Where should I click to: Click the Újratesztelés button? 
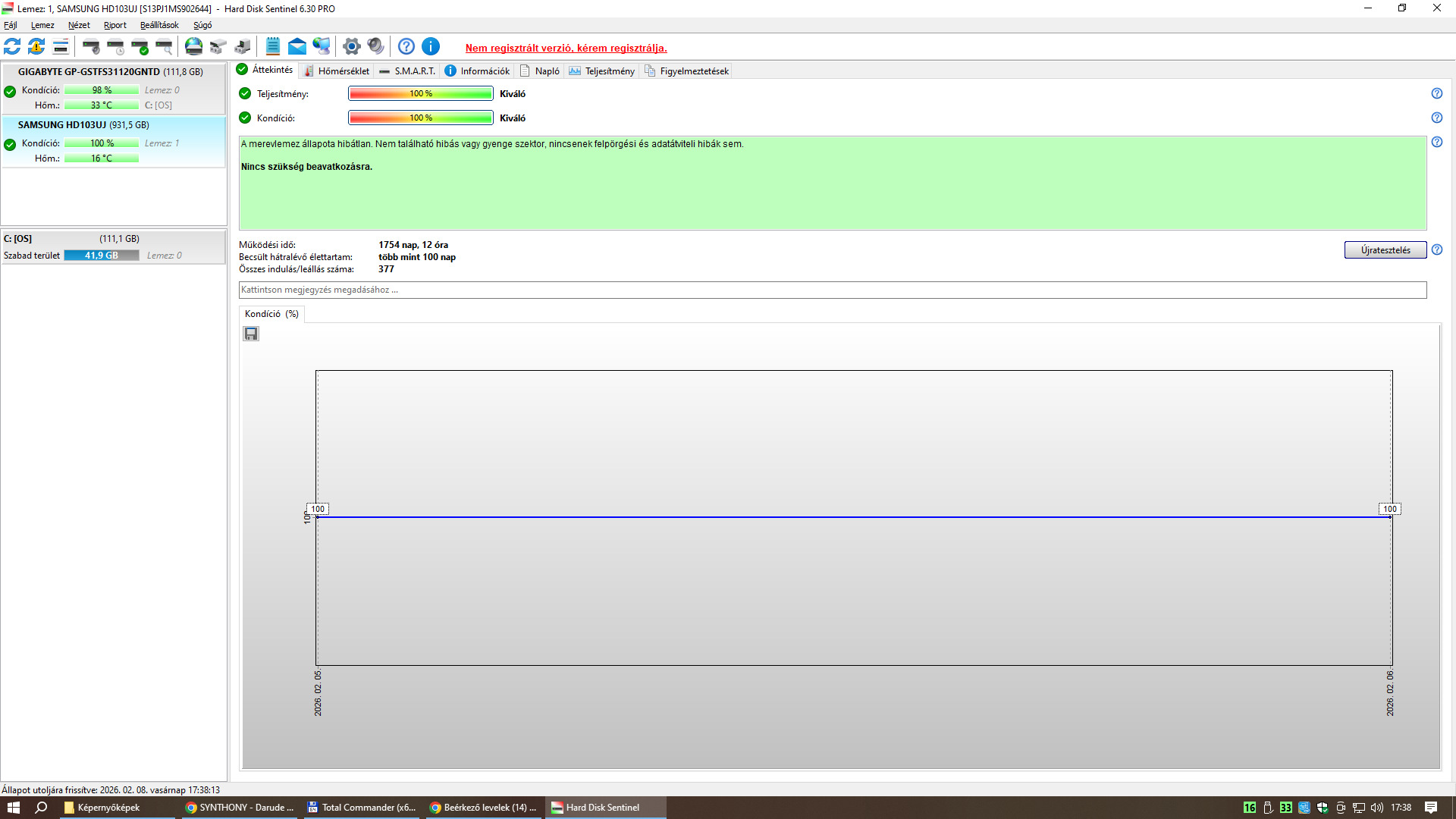(1385, 250)
